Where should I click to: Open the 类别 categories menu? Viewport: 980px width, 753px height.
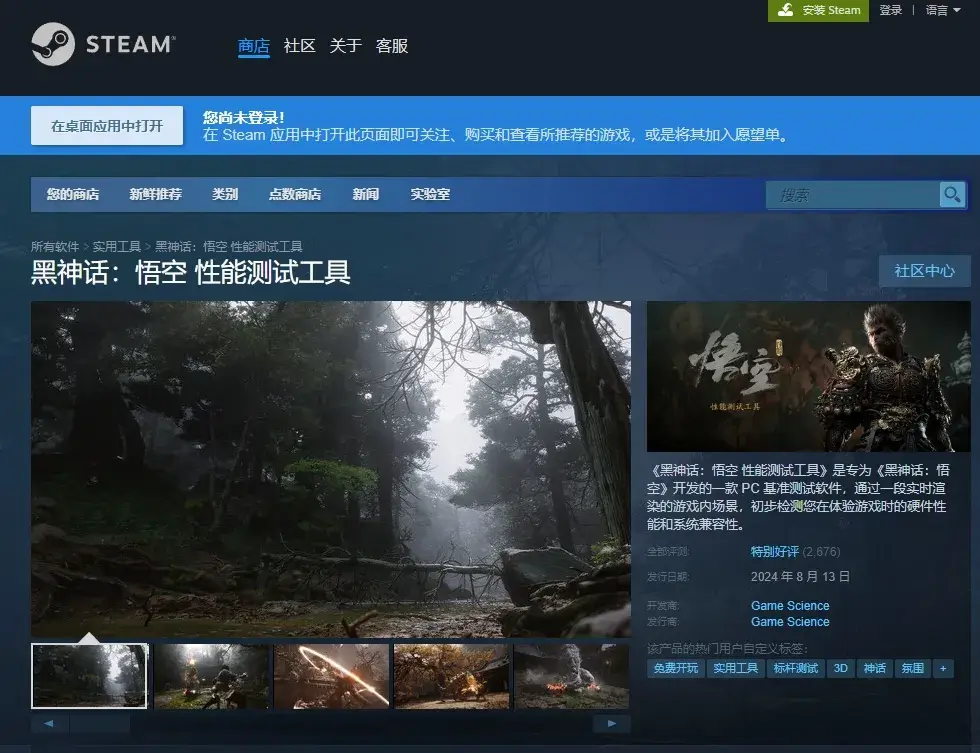pyautogui.click(x=225, y=194)
